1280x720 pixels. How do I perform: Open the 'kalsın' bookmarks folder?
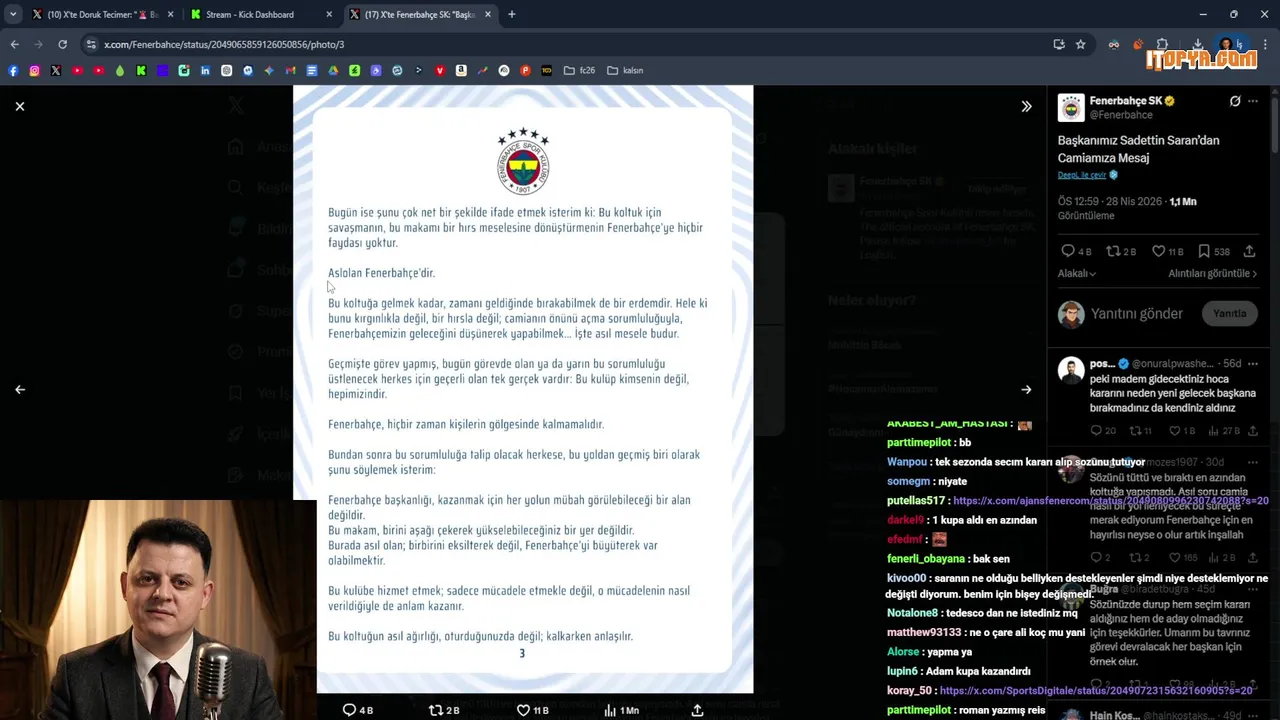(625, 70)
